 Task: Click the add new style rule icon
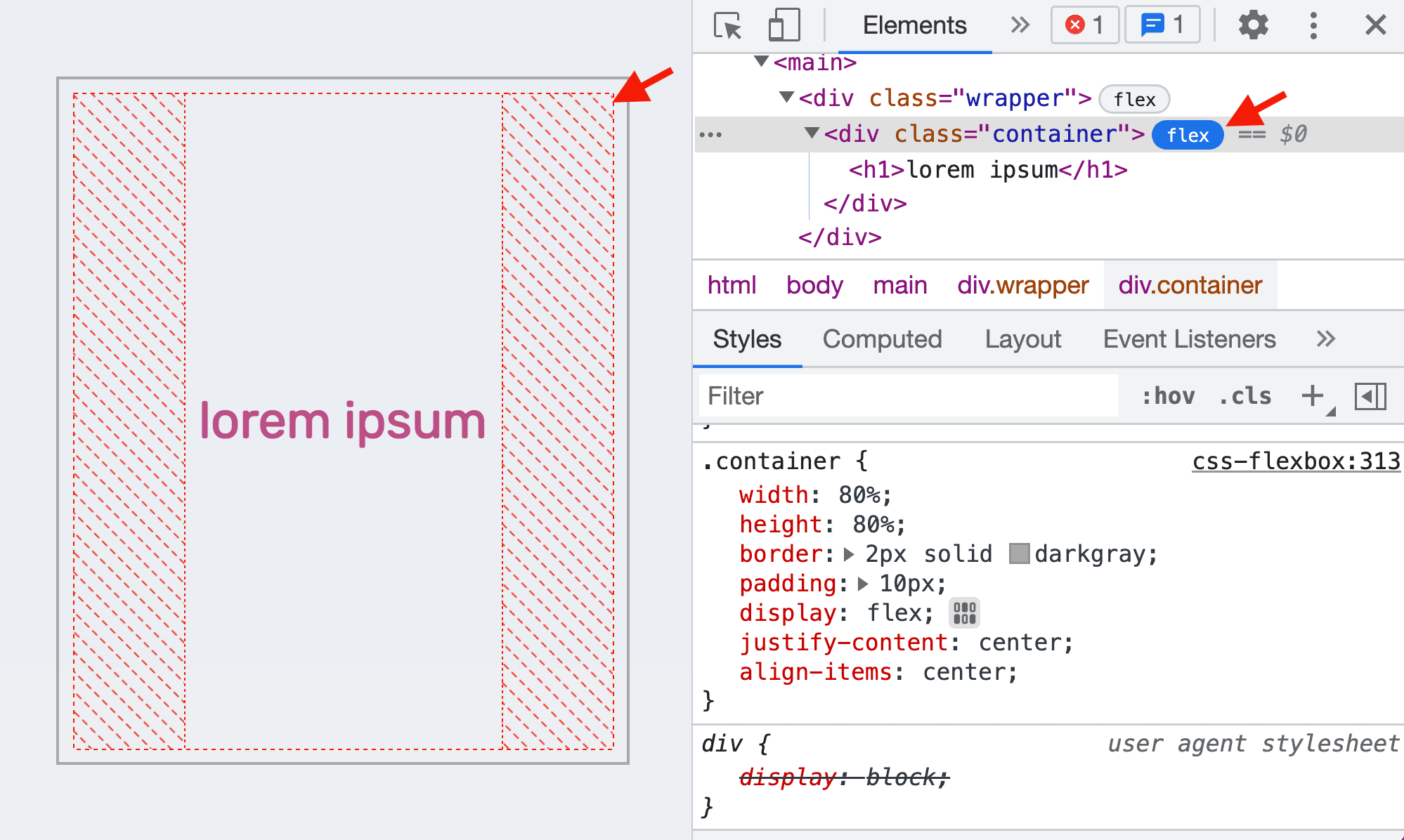[1313, 394]
